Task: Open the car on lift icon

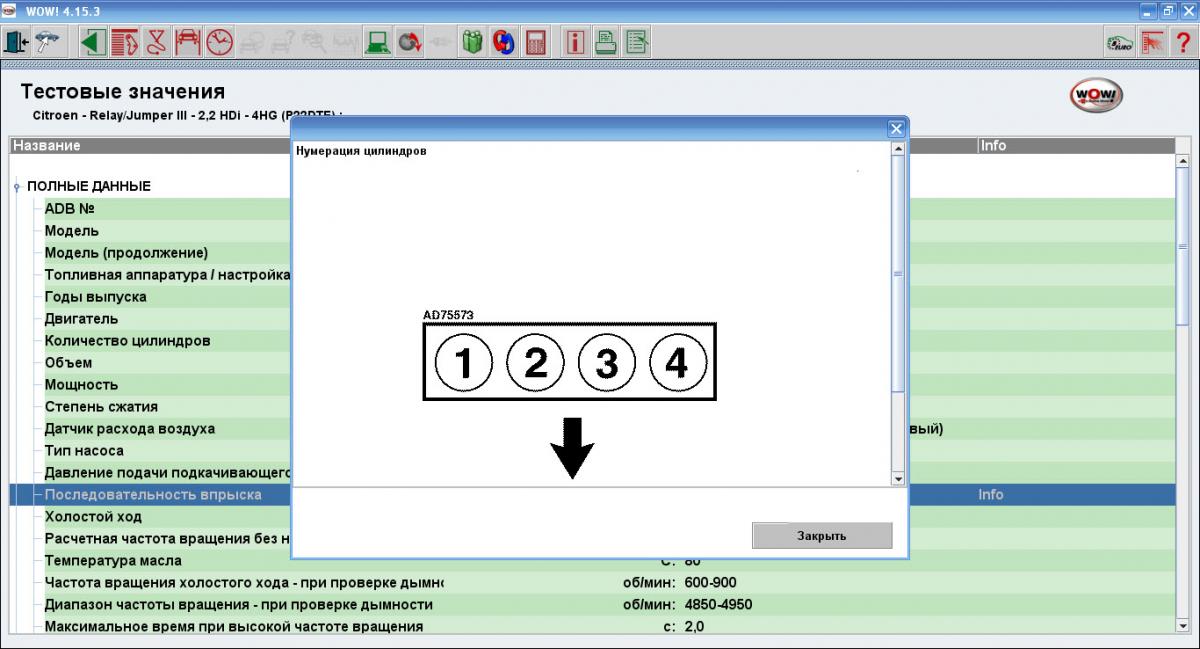Action: (x=186, y=42)
